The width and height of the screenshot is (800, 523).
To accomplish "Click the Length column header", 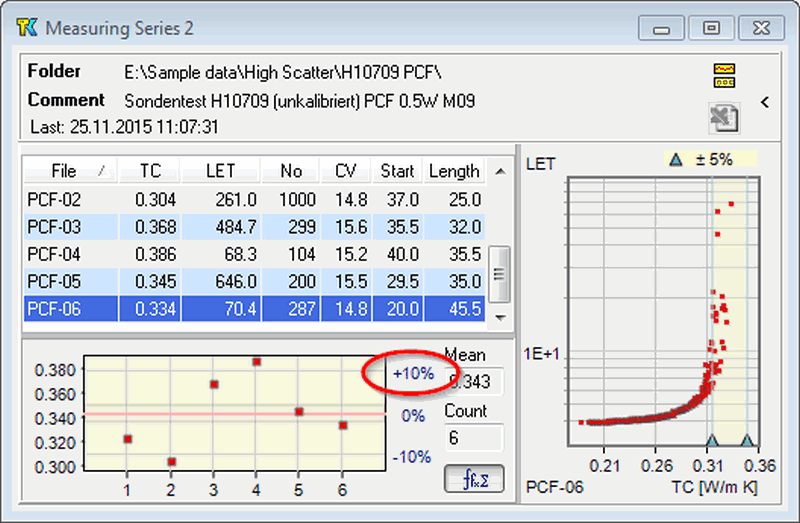I will pos(453,171).
